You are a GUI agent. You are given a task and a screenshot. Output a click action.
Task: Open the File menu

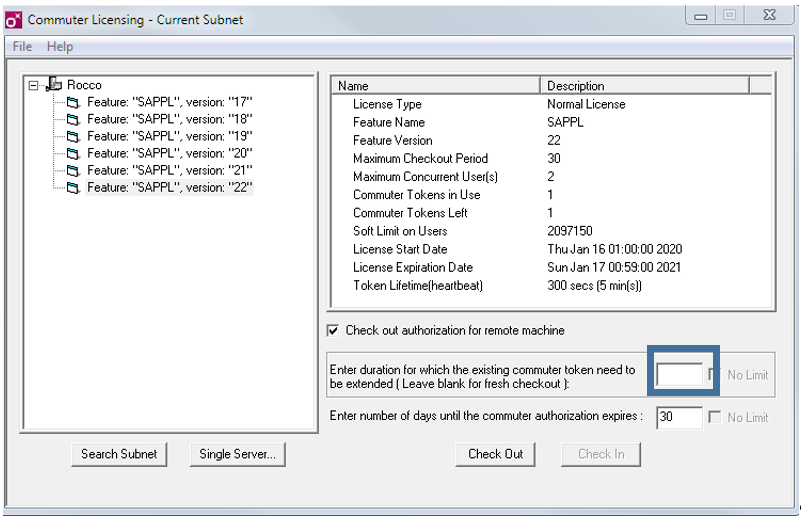click(22, 46)
